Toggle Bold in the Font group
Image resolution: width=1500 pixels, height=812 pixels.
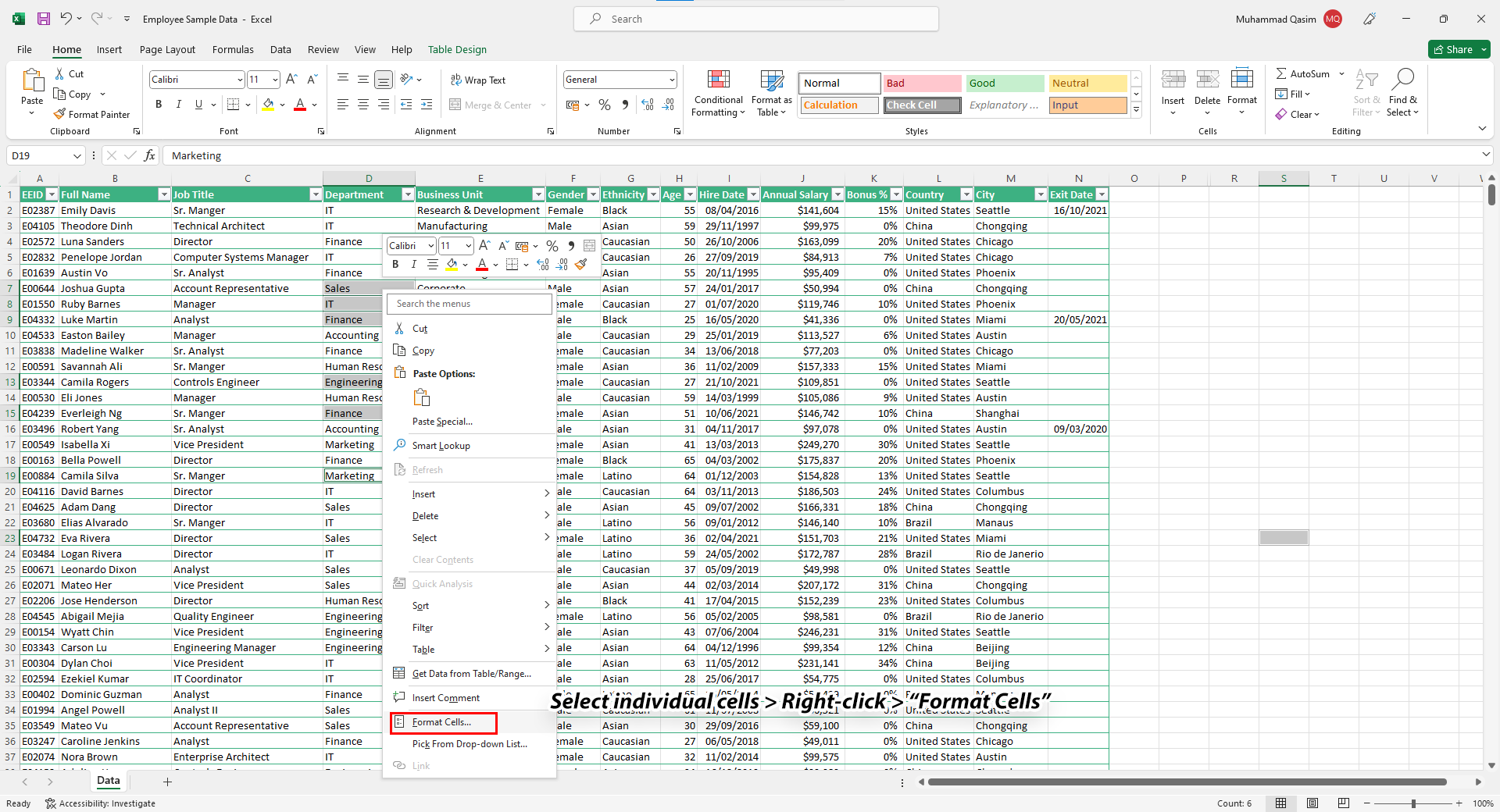point(158,104)
